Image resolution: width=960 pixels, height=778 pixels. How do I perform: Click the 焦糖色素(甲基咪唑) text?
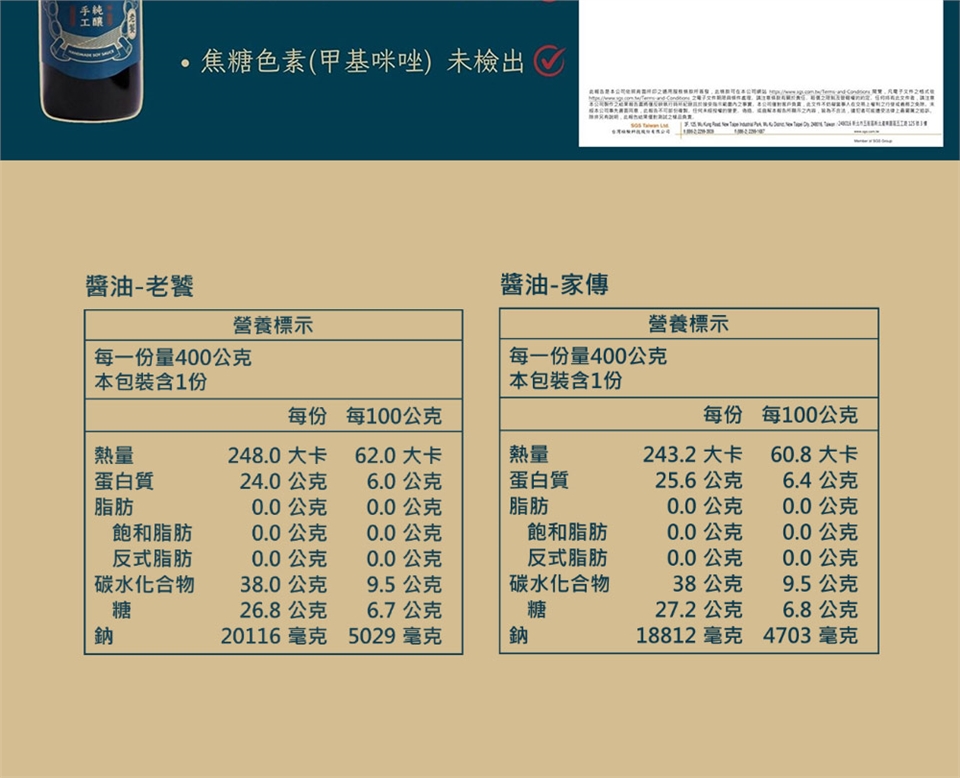pyautogui.click(x=316, y=62)
